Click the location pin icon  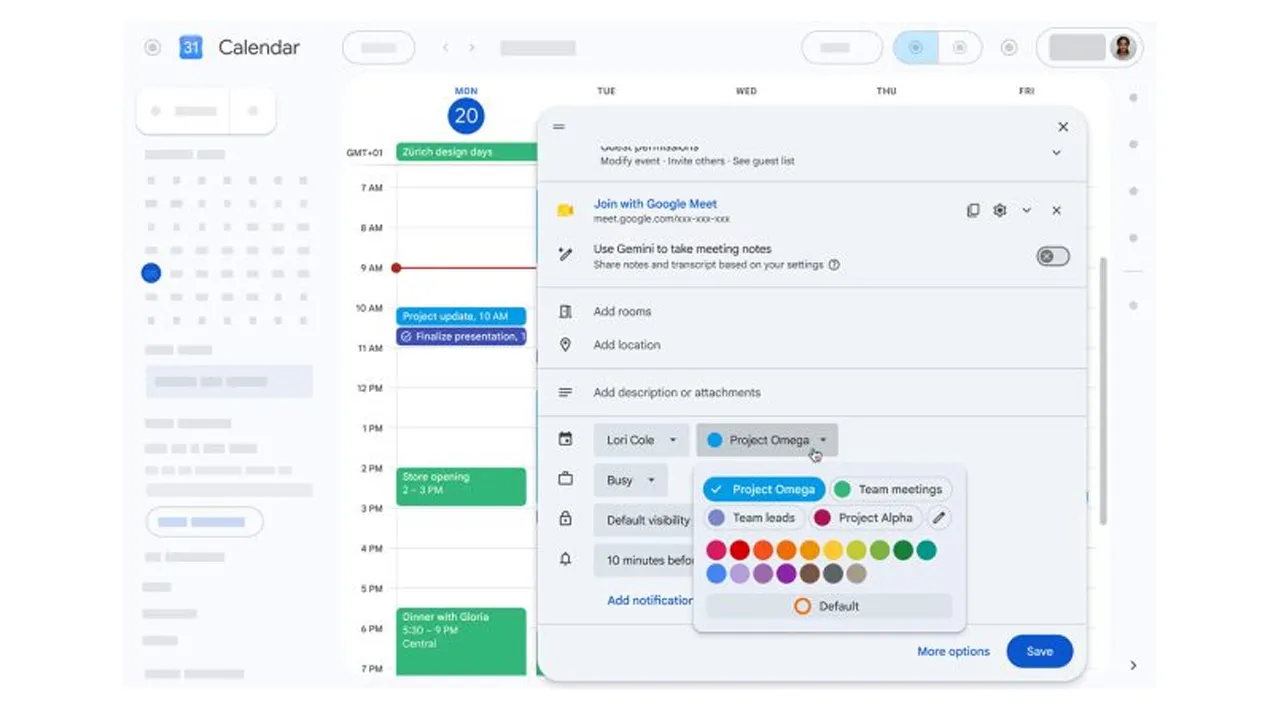click(x=565, y=345)
